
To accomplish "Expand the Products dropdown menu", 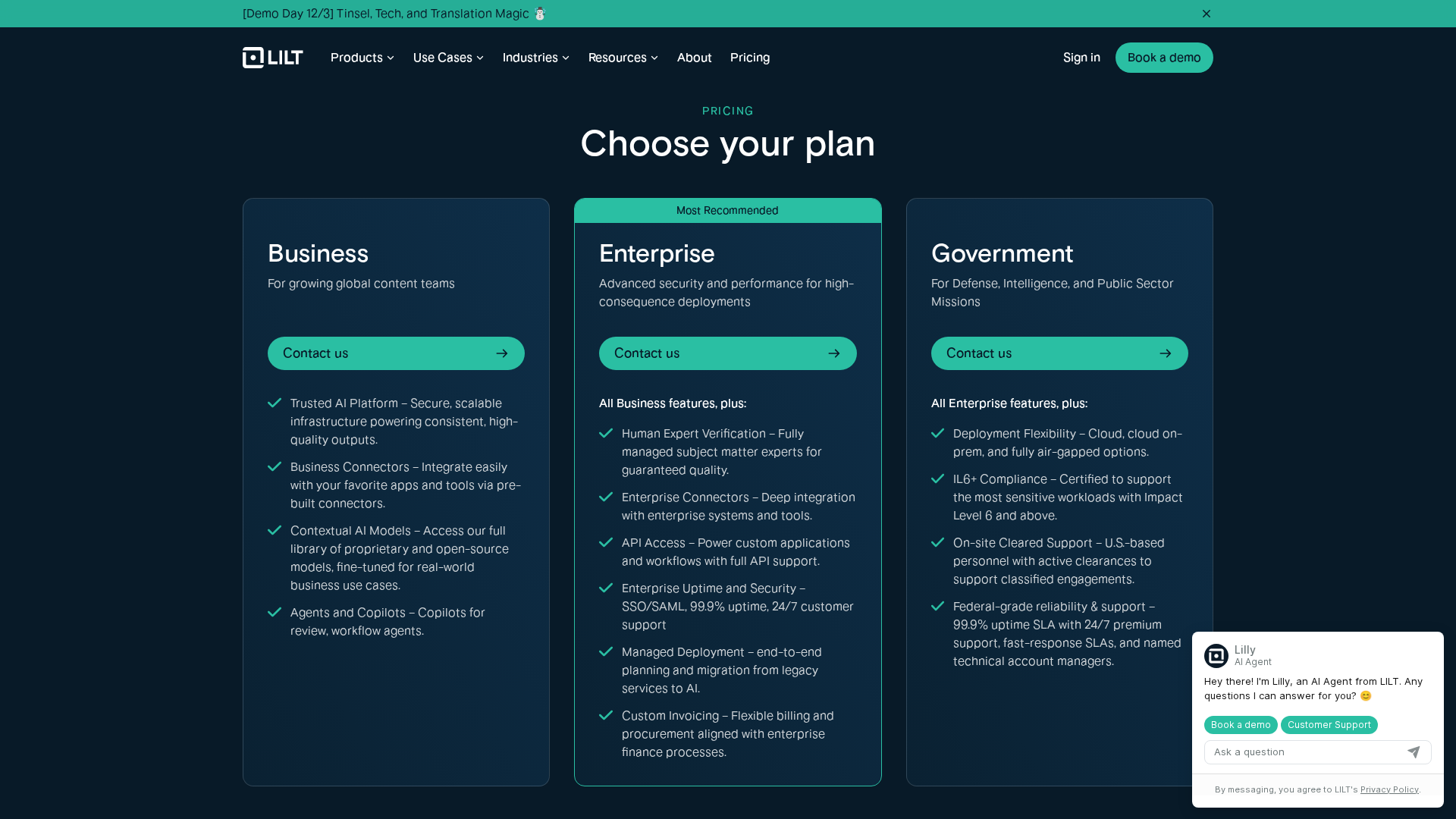I will [362, 58].
